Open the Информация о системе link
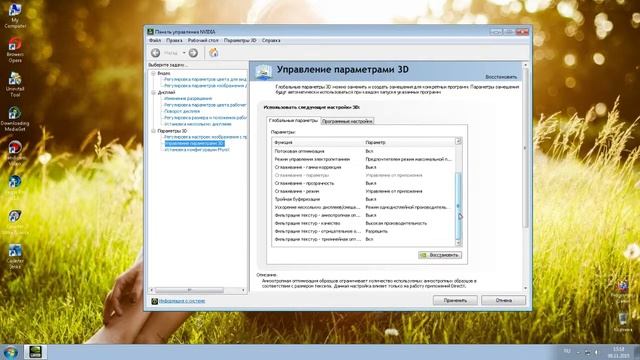 [x=182, y=301]
